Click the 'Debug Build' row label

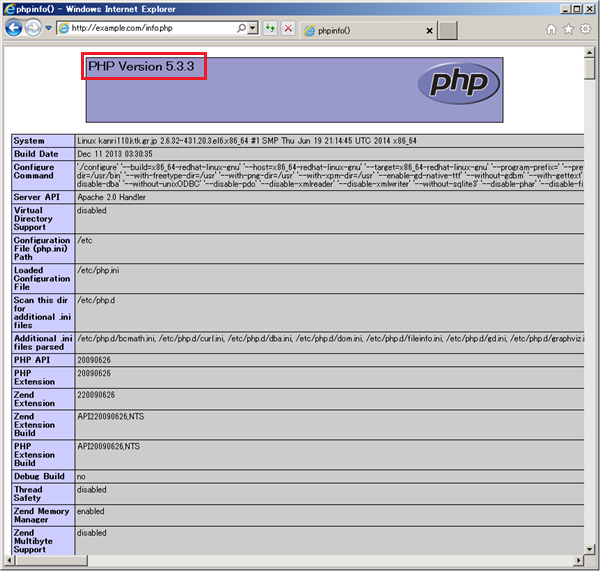[x=39, y=476]
